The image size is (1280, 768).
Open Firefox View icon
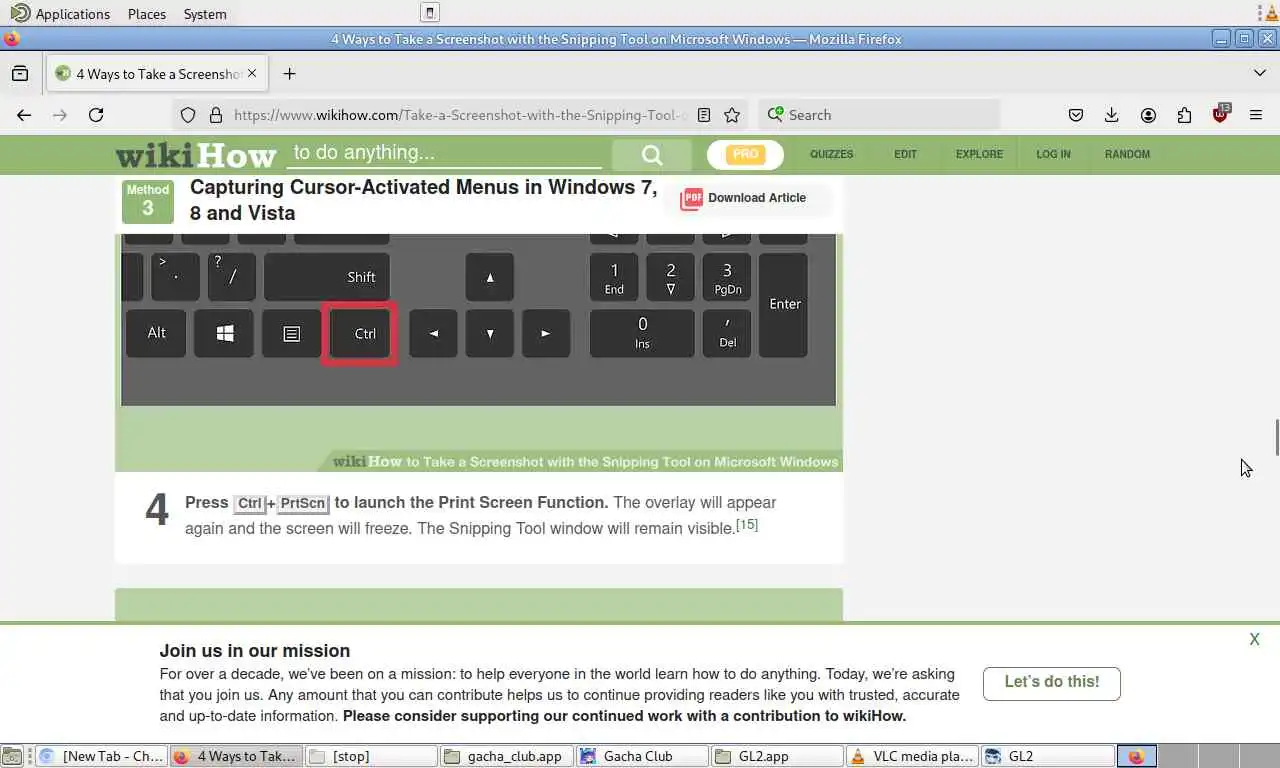[20, 73]
